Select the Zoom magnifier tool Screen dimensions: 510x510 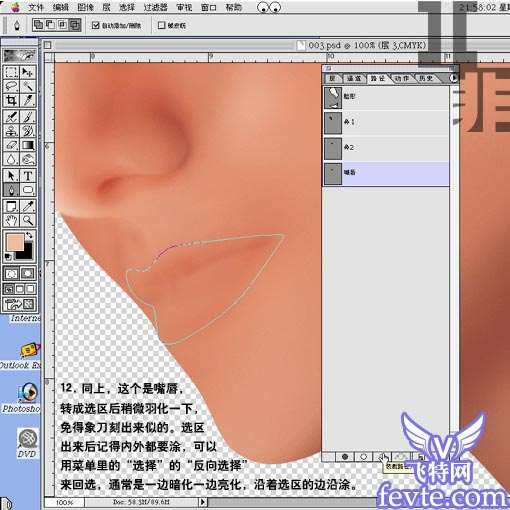(x=28, y=220)
